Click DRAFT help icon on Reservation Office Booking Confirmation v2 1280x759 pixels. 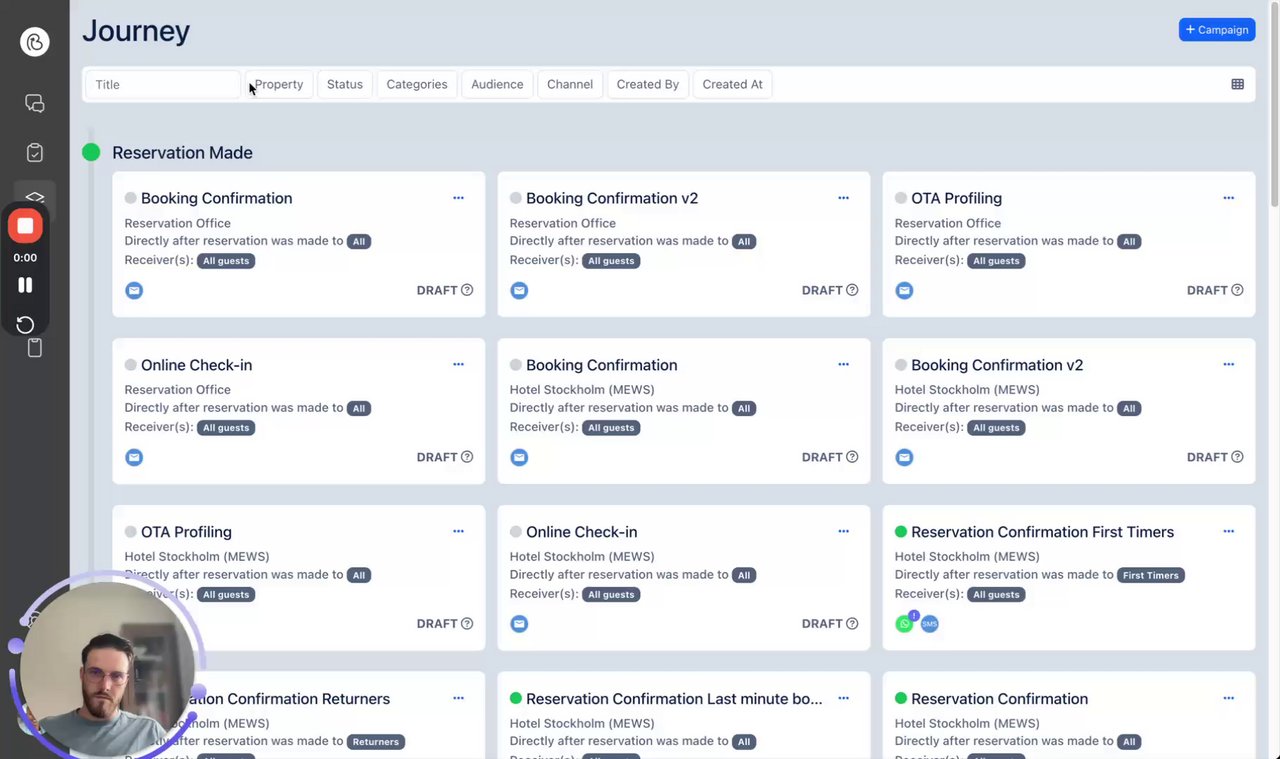[852, 290]
